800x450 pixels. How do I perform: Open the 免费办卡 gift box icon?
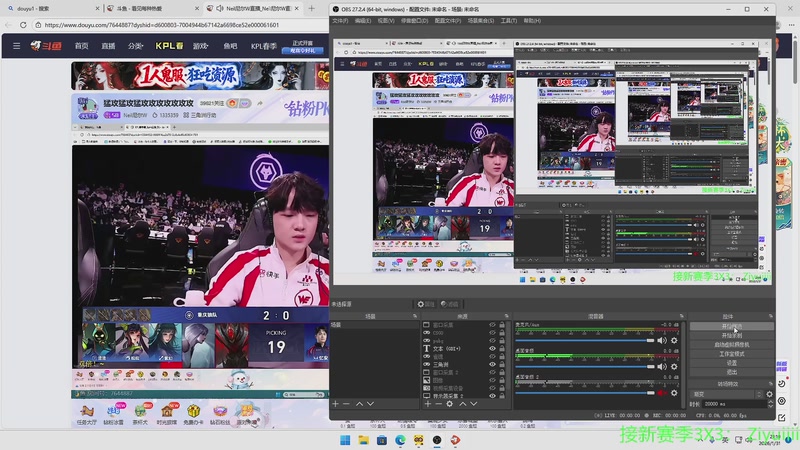(x=193, y=414)
